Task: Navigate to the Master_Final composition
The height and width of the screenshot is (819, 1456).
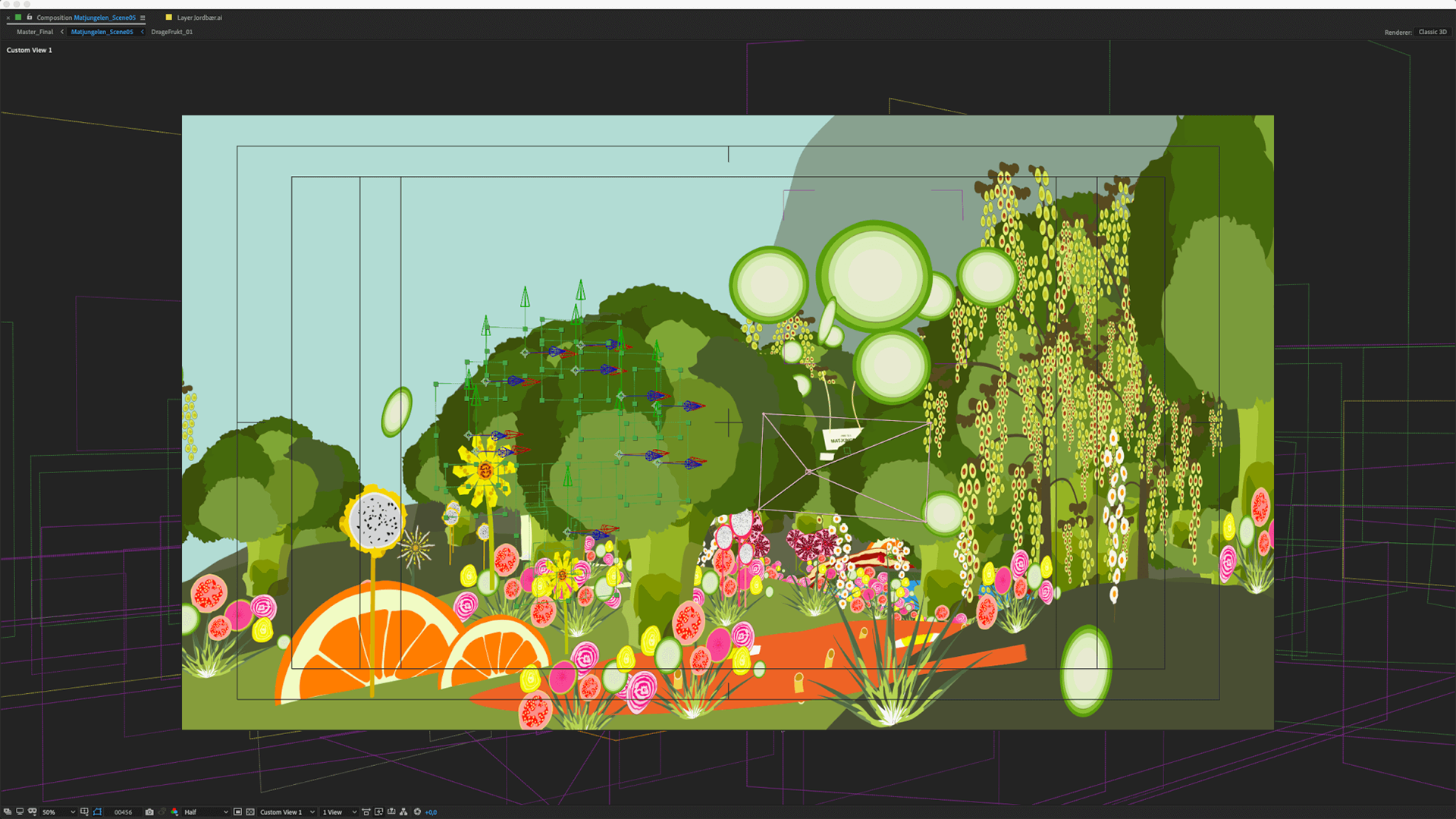Action: tap(35, 32)
